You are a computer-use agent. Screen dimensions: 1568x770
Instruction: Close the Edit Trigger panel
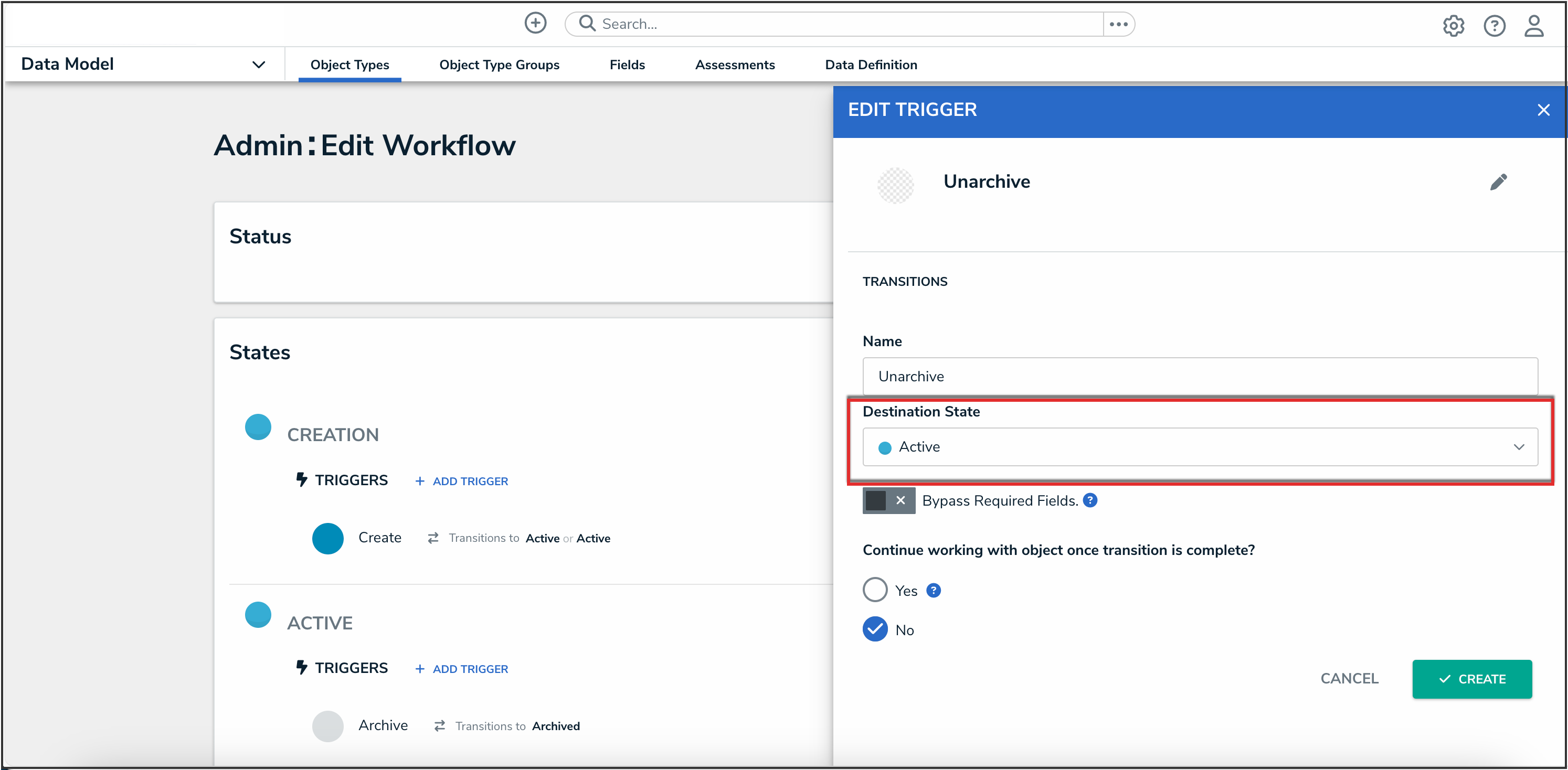[1543, 110]
